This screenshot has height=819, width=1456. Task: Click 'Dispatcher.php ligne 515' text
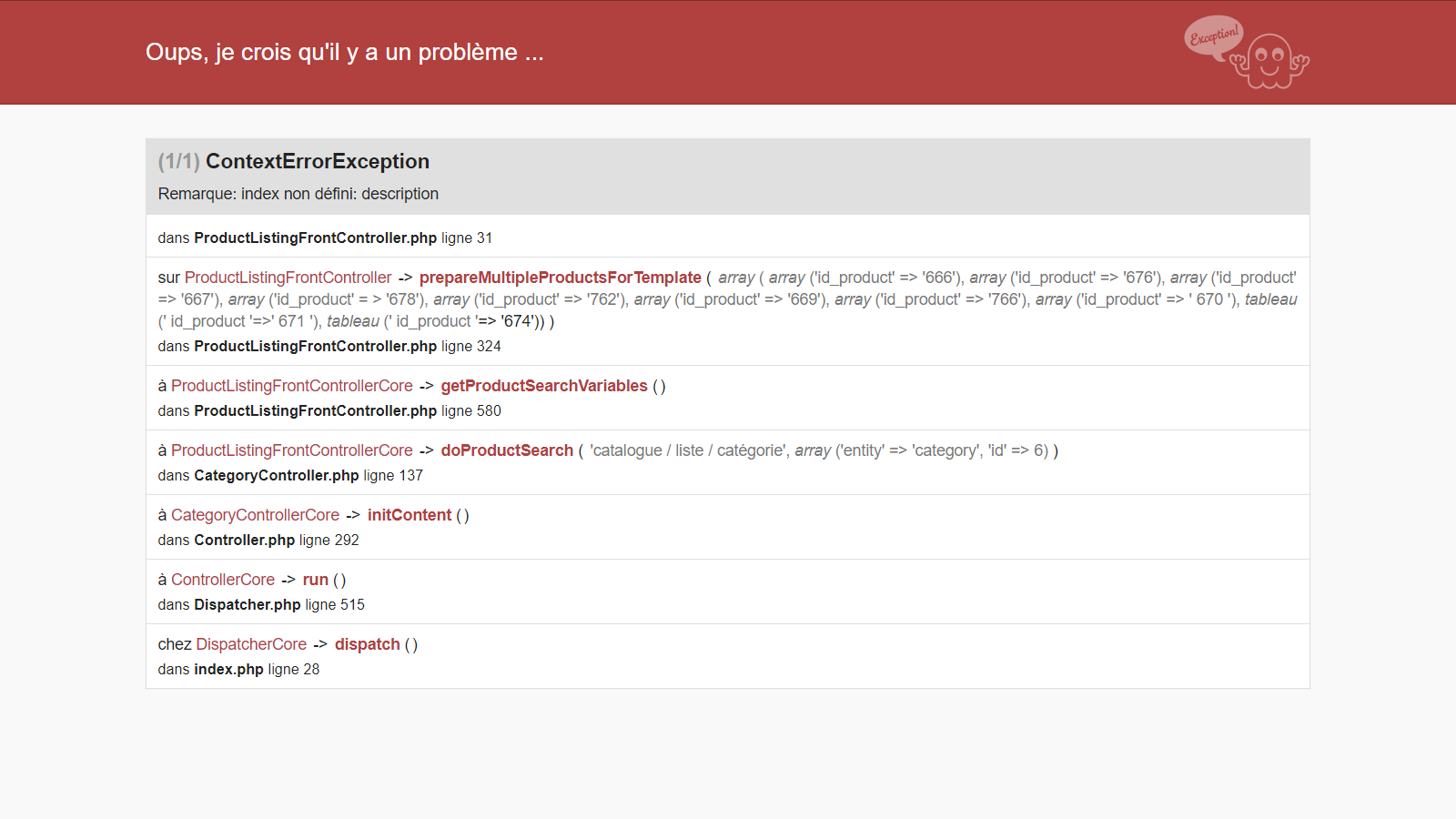coord(279,604)
